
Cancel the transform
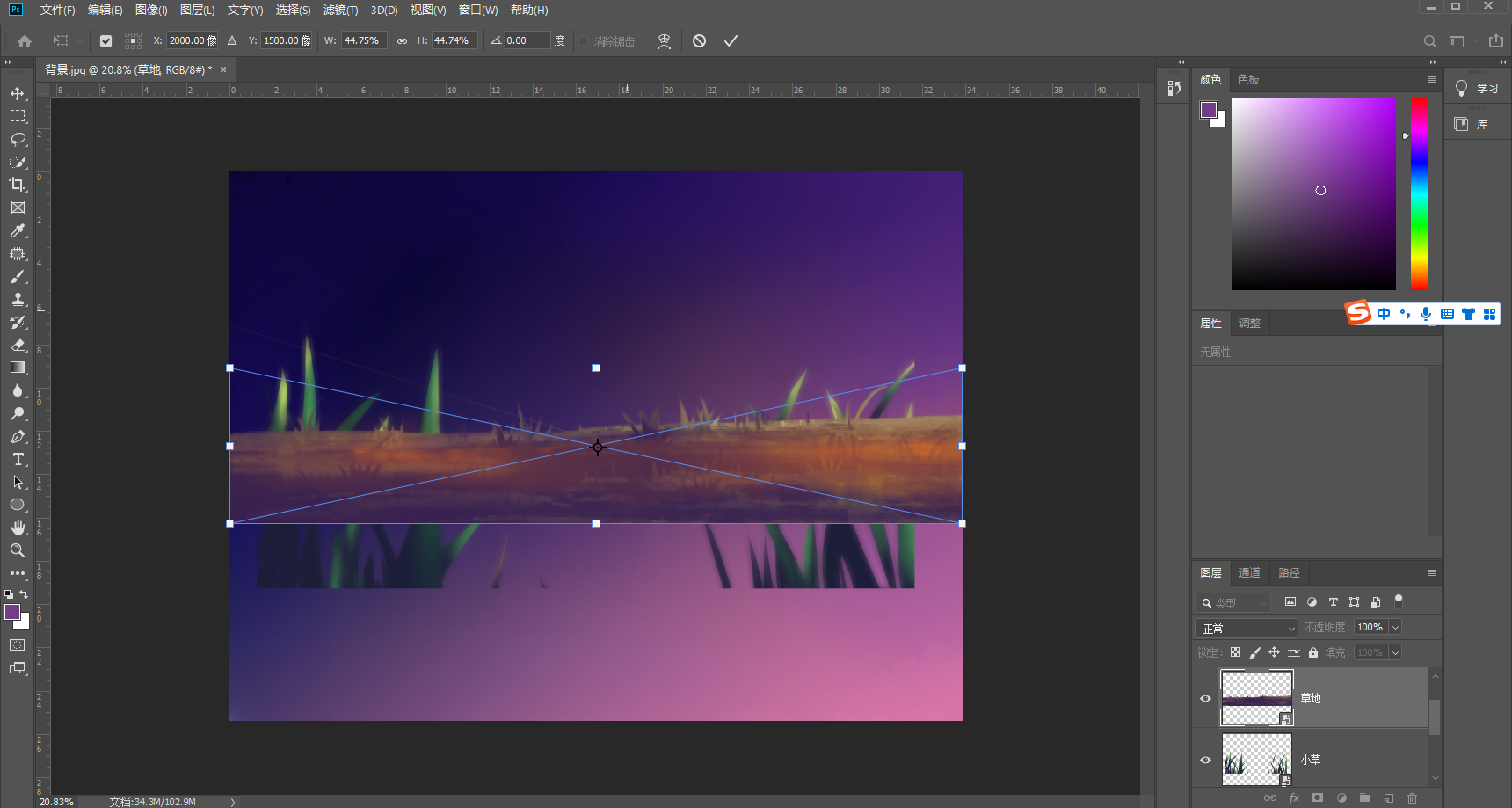(699, 41)
